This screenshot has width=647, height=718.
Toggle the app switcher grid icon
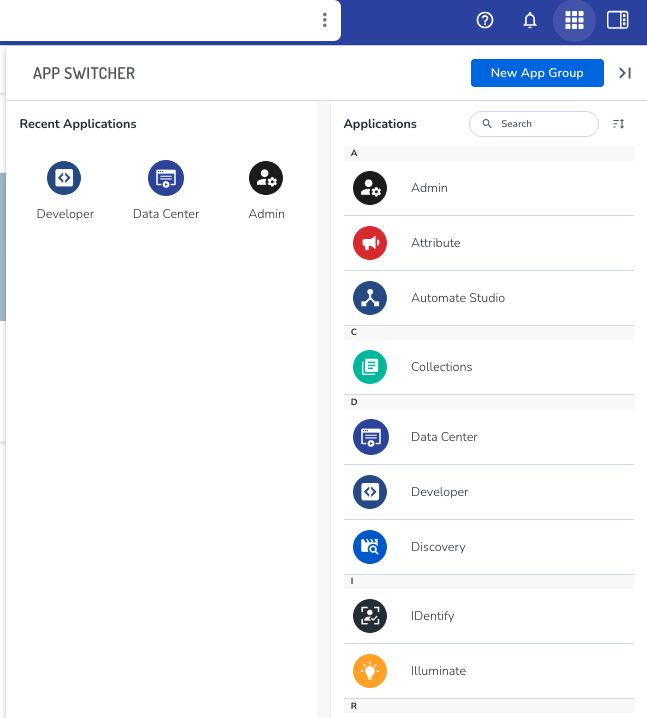(574, 20)
